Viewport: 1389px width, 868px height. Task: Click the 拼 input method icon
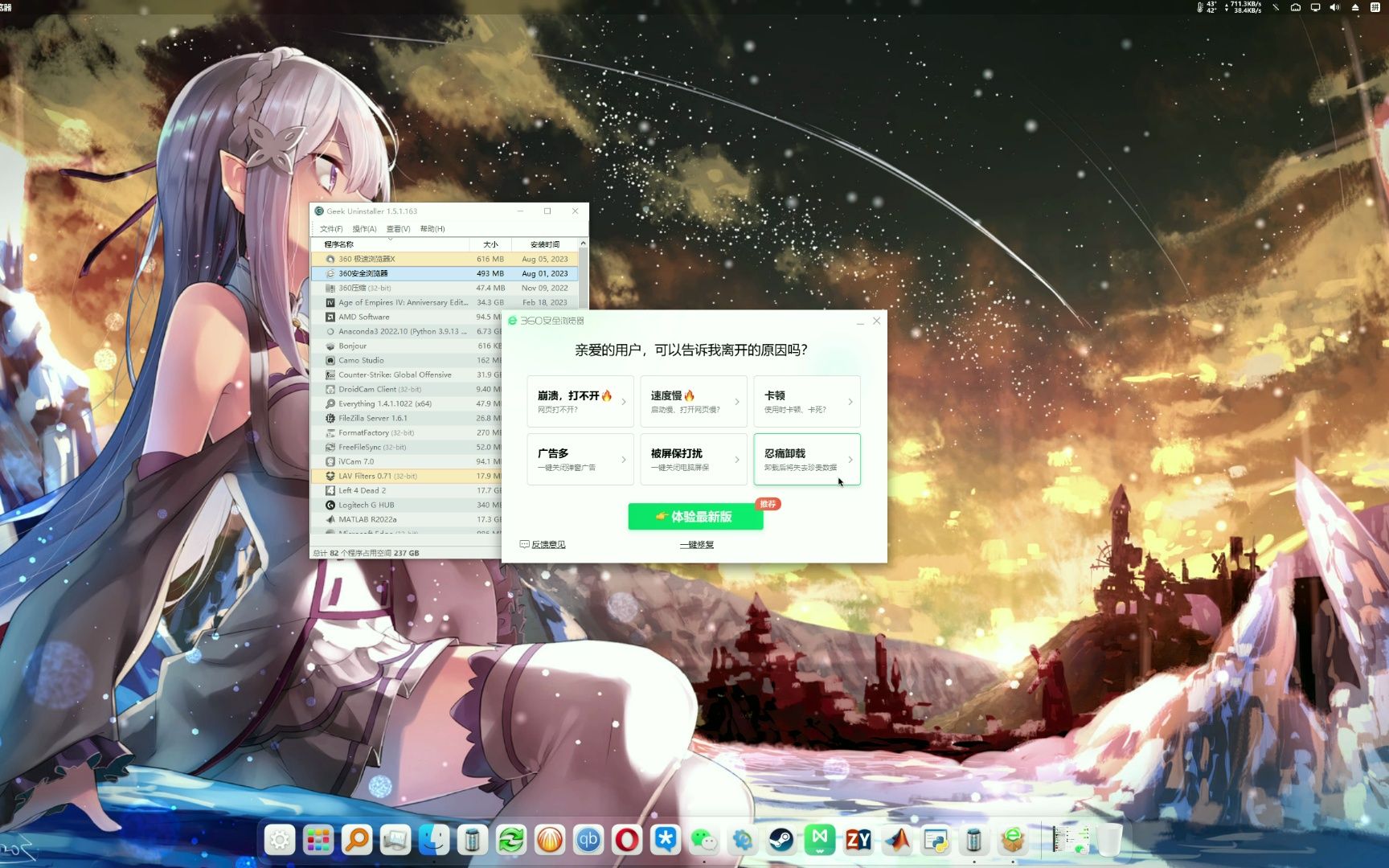[x=1375, y=7]
